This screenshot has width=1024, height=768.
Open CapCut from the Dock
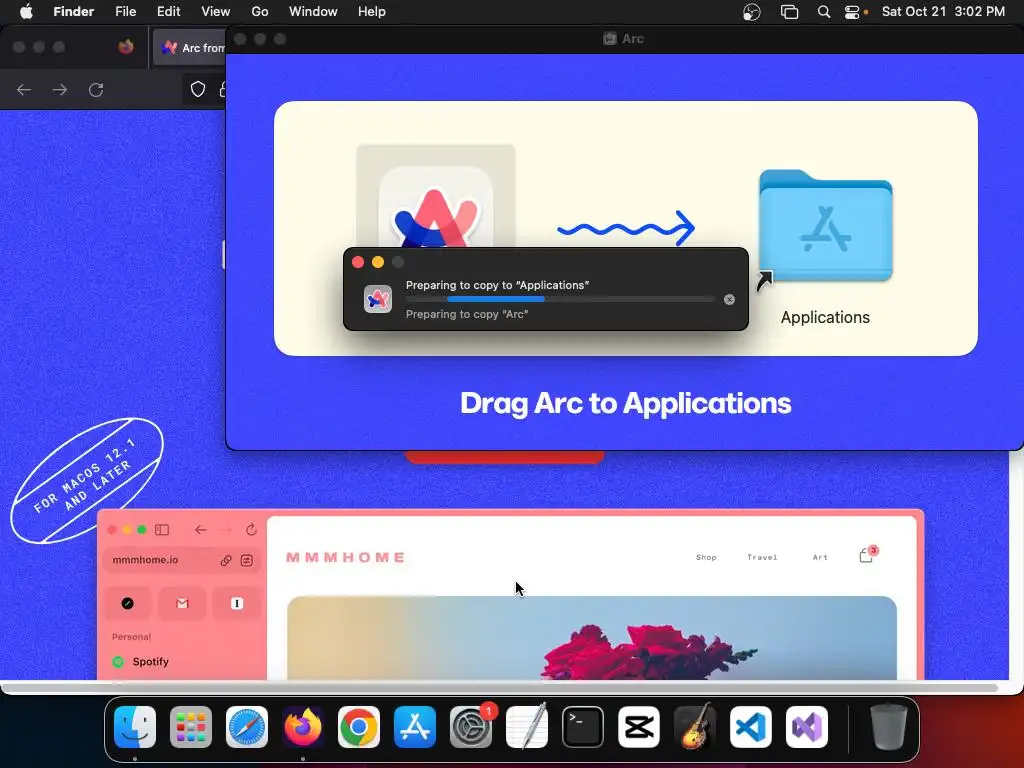(x=639, y=727)
